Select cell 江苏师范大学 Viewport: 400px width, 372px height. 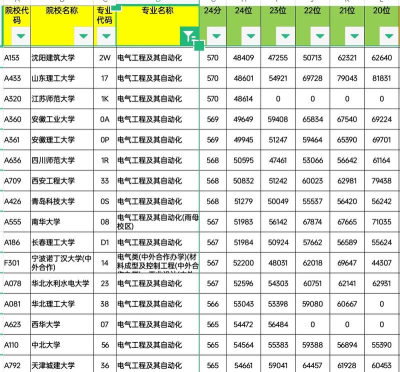coord(62,99)
